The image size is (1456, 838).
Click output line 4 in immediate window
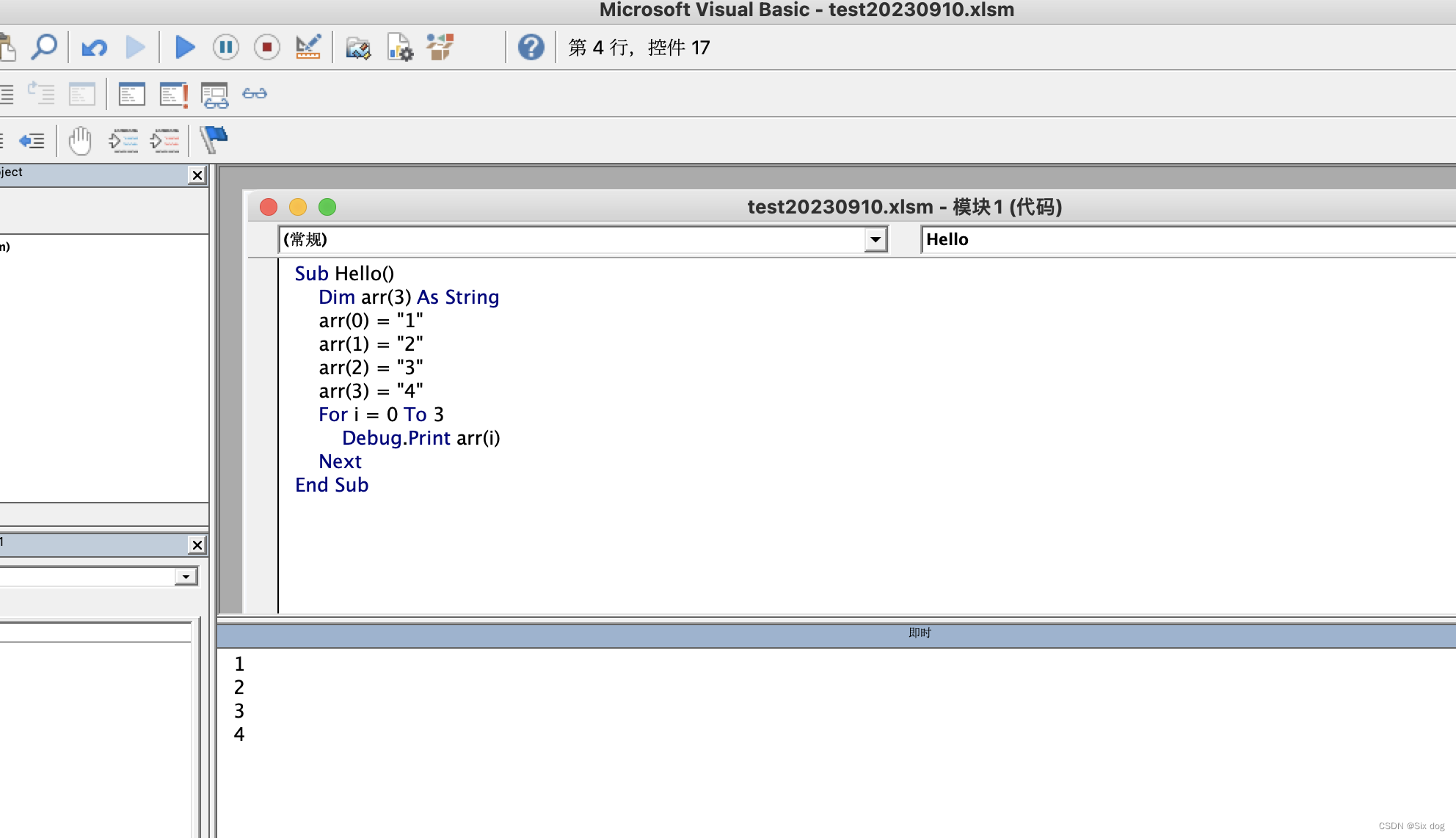(x=239, y=735)
